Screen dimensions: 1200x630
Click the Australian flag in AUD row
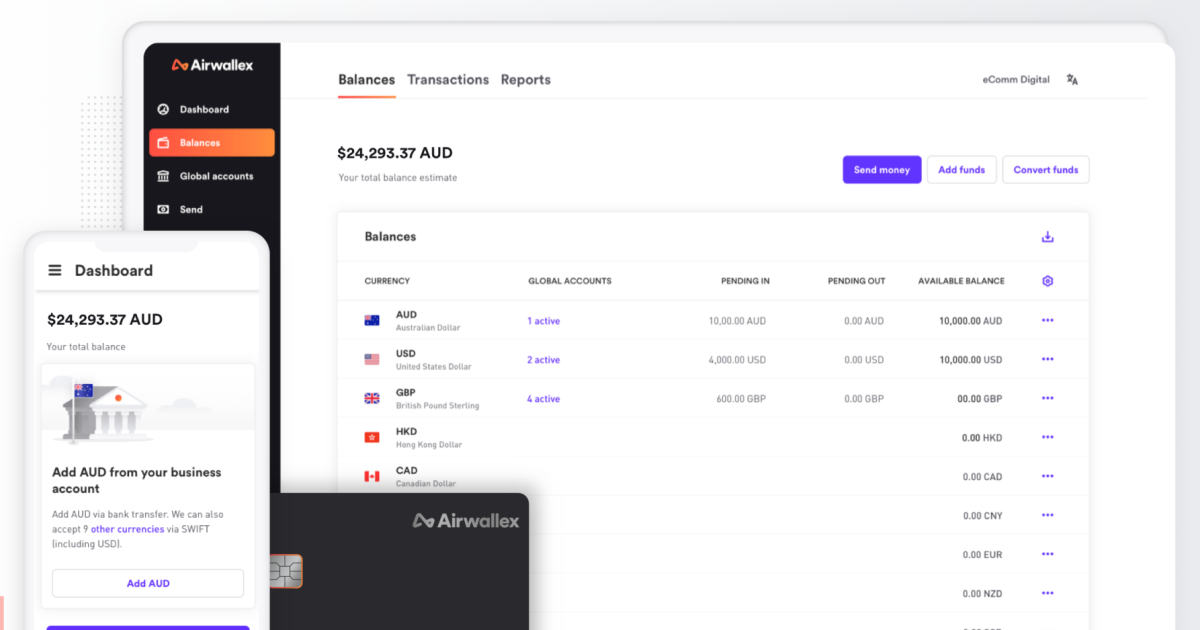[x=372, y=321]
